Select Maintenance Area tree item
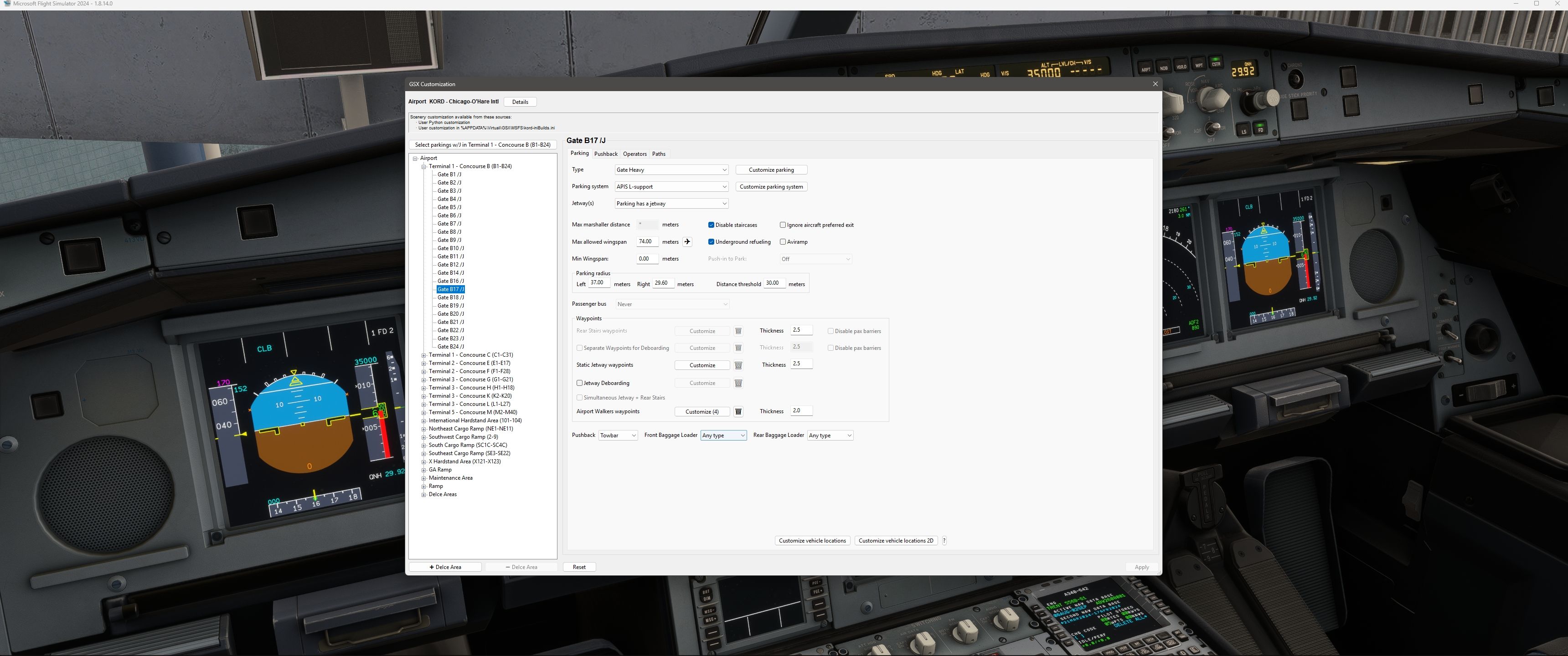This screenshot has height=656, width=1568. click(450, 478)
